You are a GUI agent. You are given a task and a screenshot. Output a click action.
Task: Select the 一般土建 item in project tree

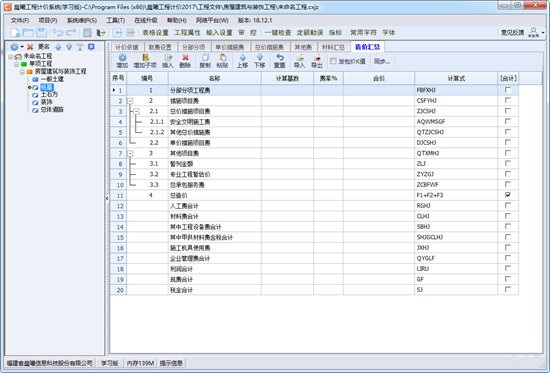click(52, 79)
